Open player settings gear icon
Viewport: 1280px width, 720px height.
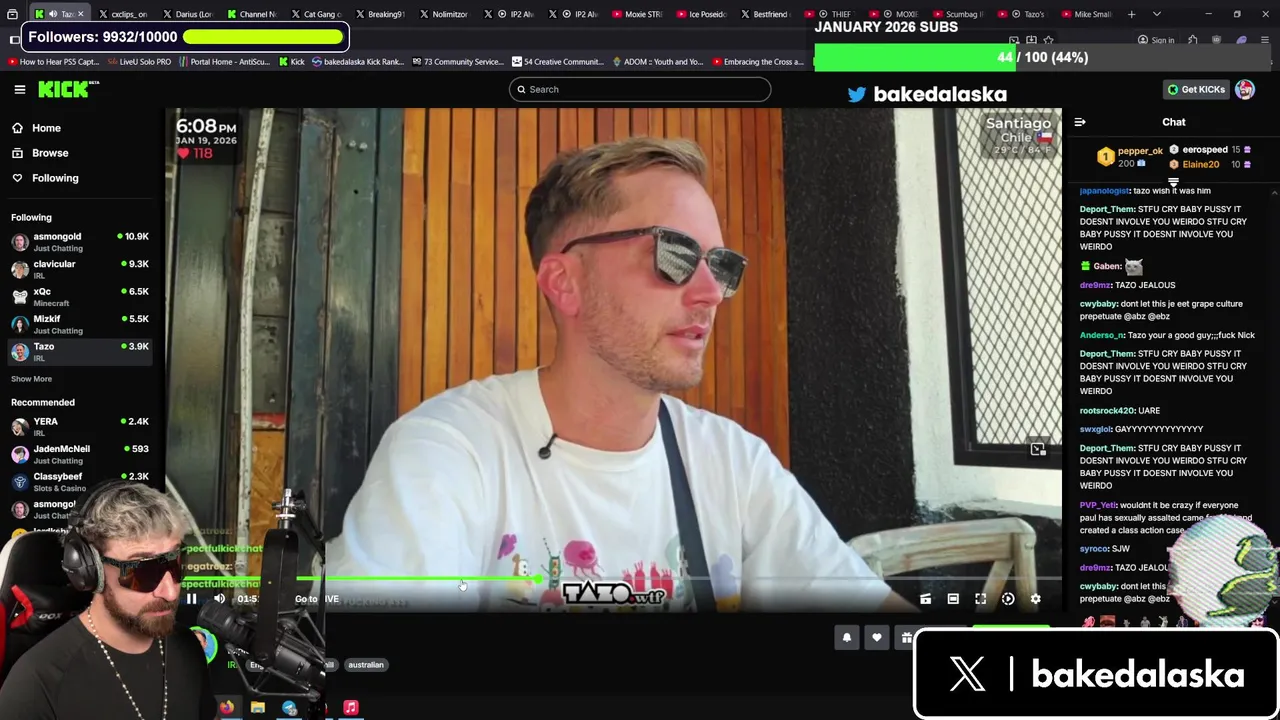pos(1036,599)
